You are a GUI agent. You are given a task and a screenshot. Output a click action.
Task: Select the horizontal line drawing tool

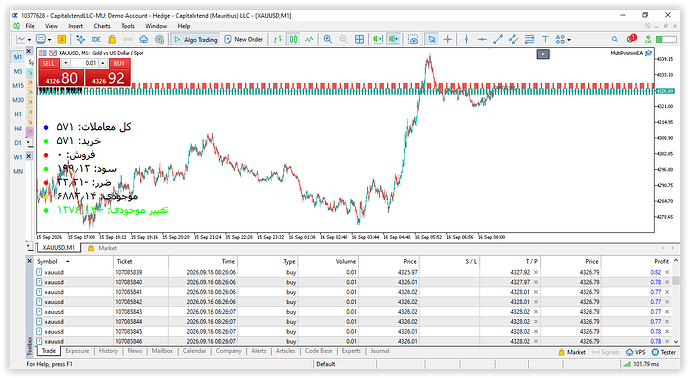point(482,39)
